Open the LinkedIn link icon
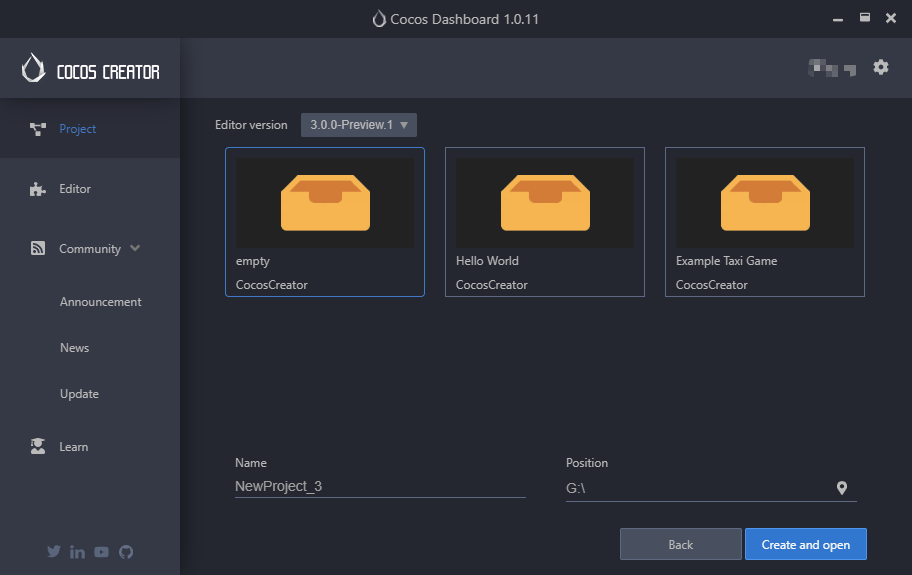Viewport: 912px width, 575px height. [78, 552]
